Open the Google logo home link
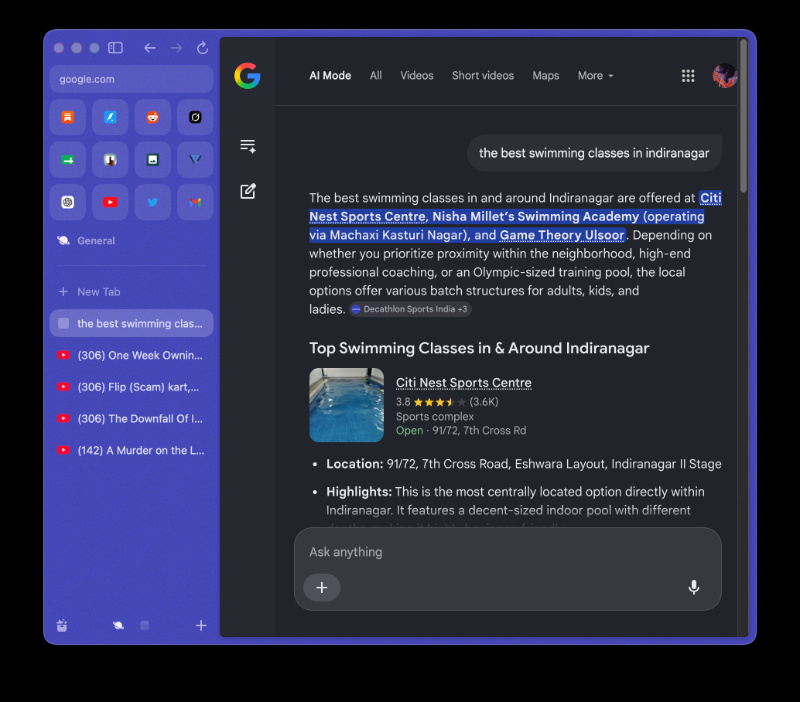Image resolution: width=800 pixels, height=702 pixels. click(247, 76)
